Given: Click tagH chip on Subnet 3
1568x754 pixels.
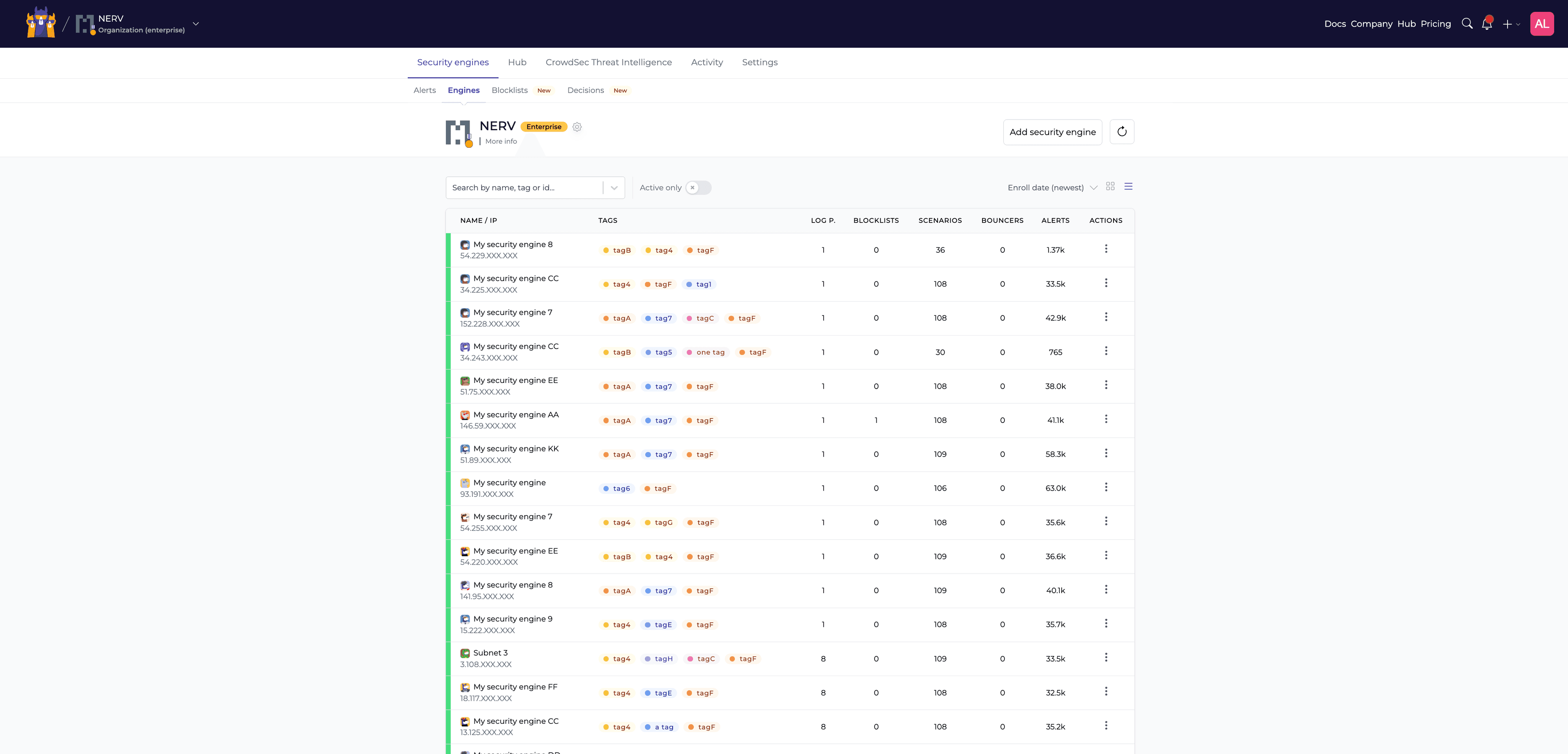Looking at the screenshot, I should point(659,658).
